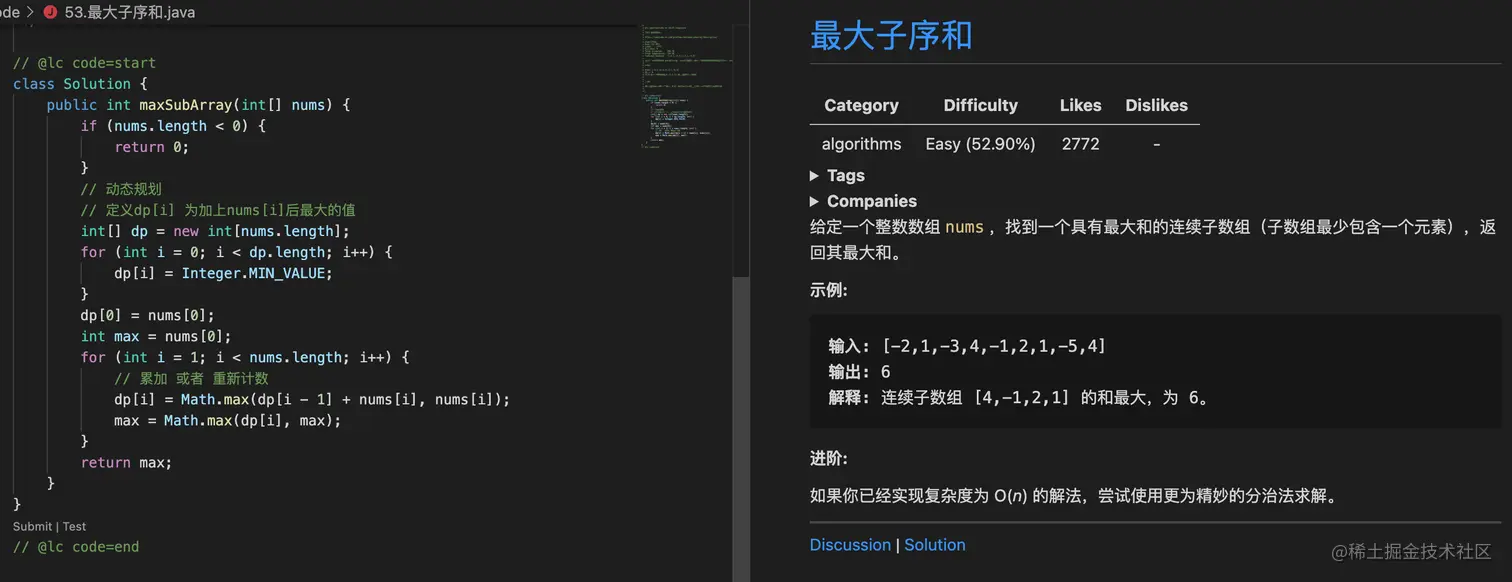Viewport: 1512px width, 582px height.
Task: Expand the Tags section
Action: pos(837,175)
